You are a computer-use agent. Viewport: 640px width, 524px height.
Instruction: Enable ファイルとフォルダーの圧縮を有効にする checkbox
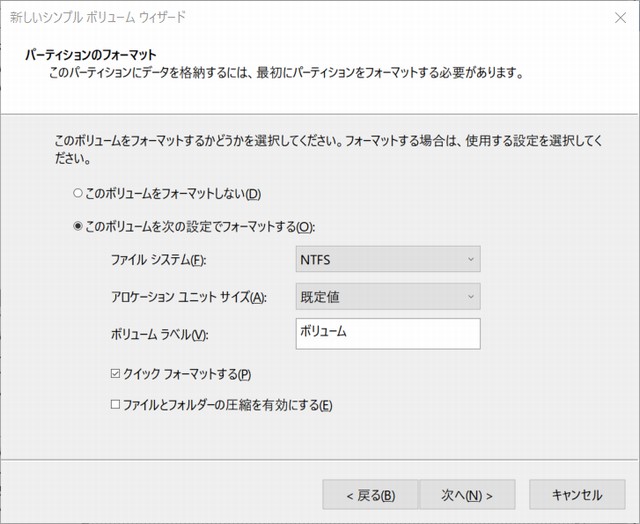(x=116, y=405)
